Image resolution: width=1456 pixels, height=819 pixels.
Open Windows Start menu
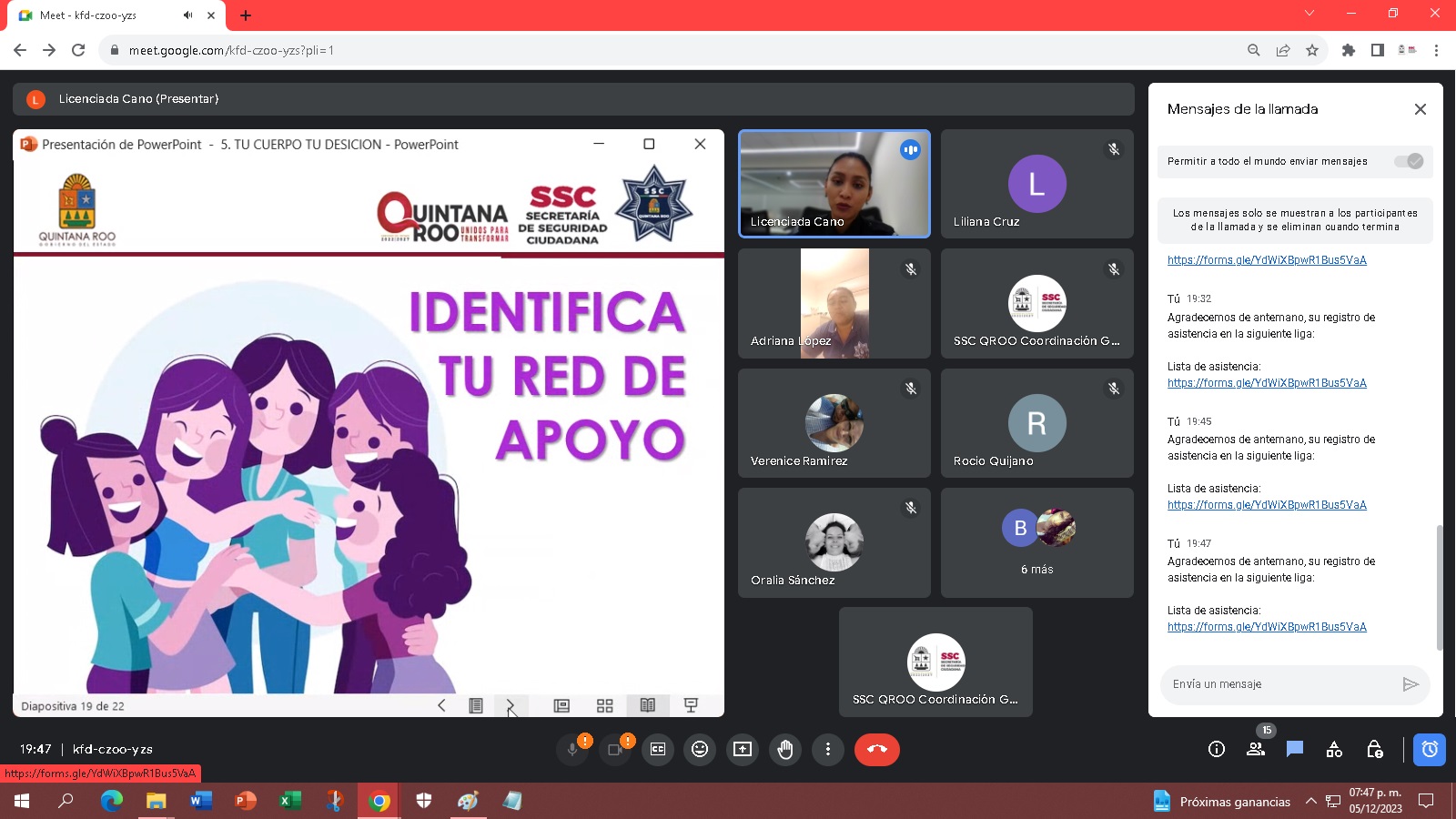tap(22, 801)
